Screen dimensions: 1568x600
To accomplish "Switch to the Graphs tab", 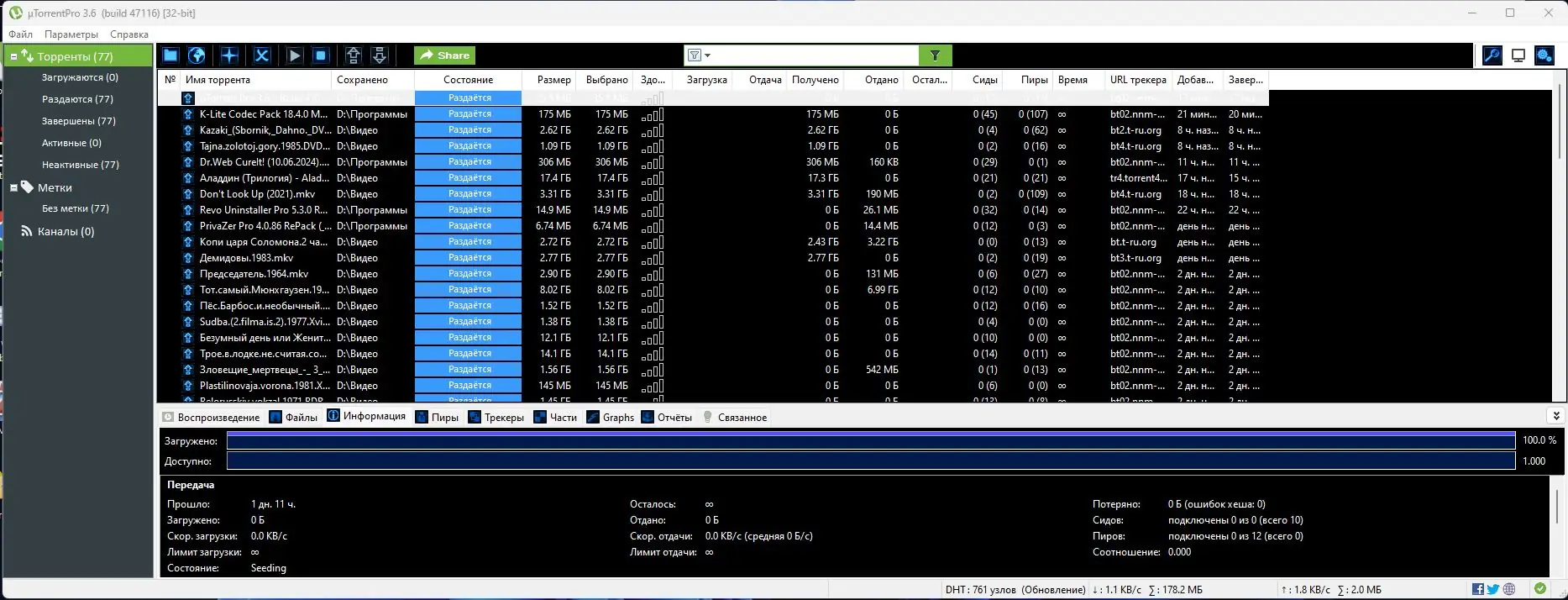I will click(x=611, y=417).
